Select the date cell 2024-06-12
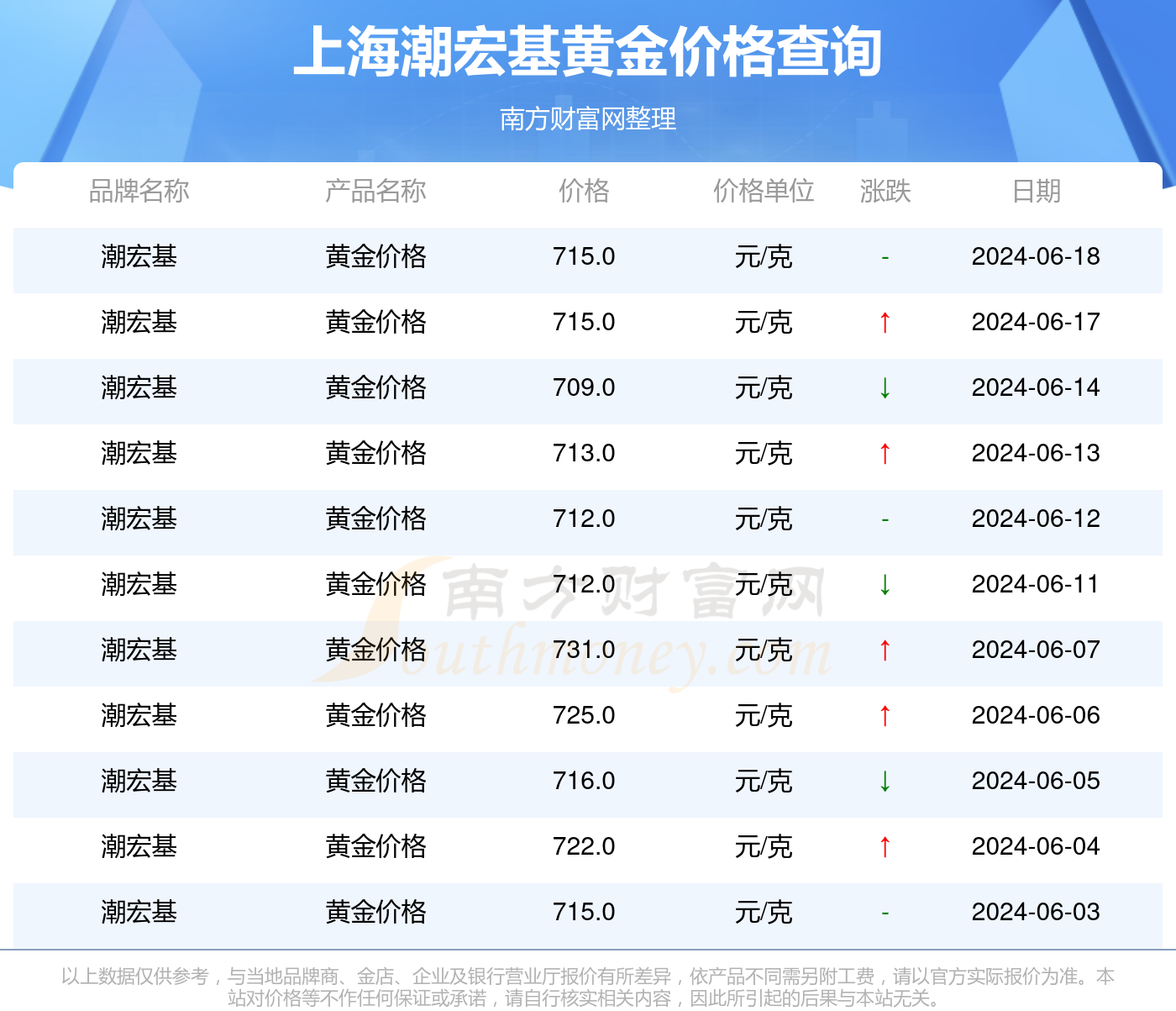Screen dimensions: 1176x1011 coord(1036,519)
